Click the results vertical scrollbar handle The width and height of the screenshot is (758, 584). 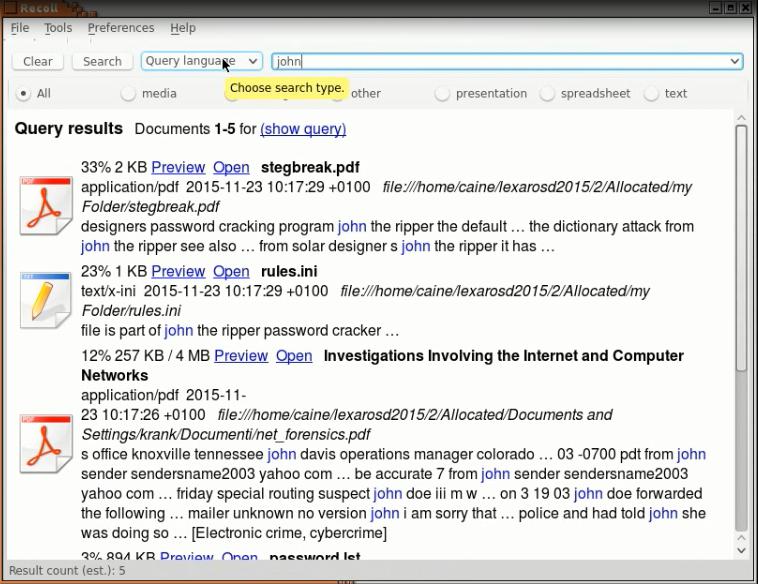741,248
